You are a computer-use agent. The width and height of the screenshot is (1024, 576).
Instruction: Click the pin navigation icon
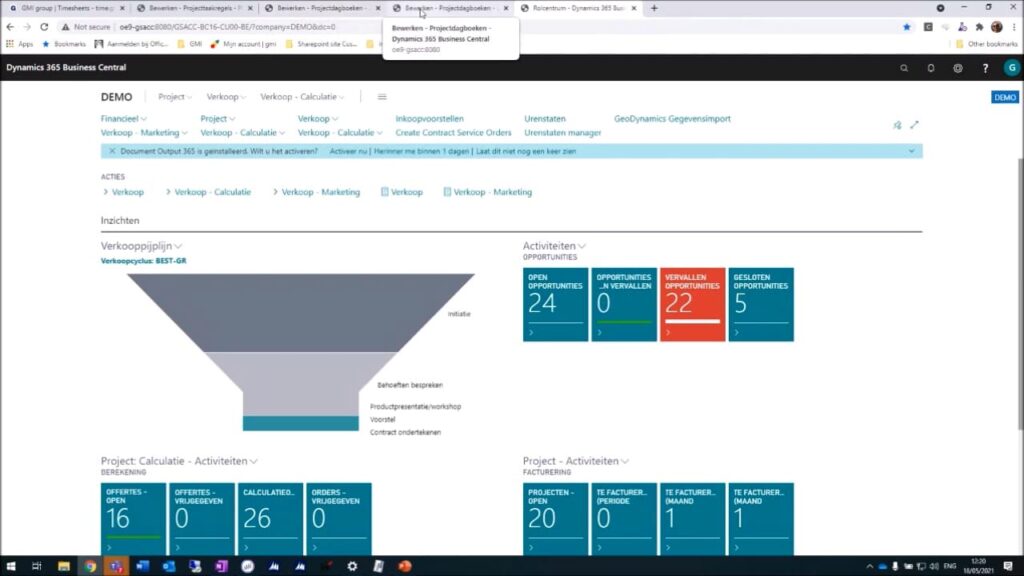pos(897,125)
